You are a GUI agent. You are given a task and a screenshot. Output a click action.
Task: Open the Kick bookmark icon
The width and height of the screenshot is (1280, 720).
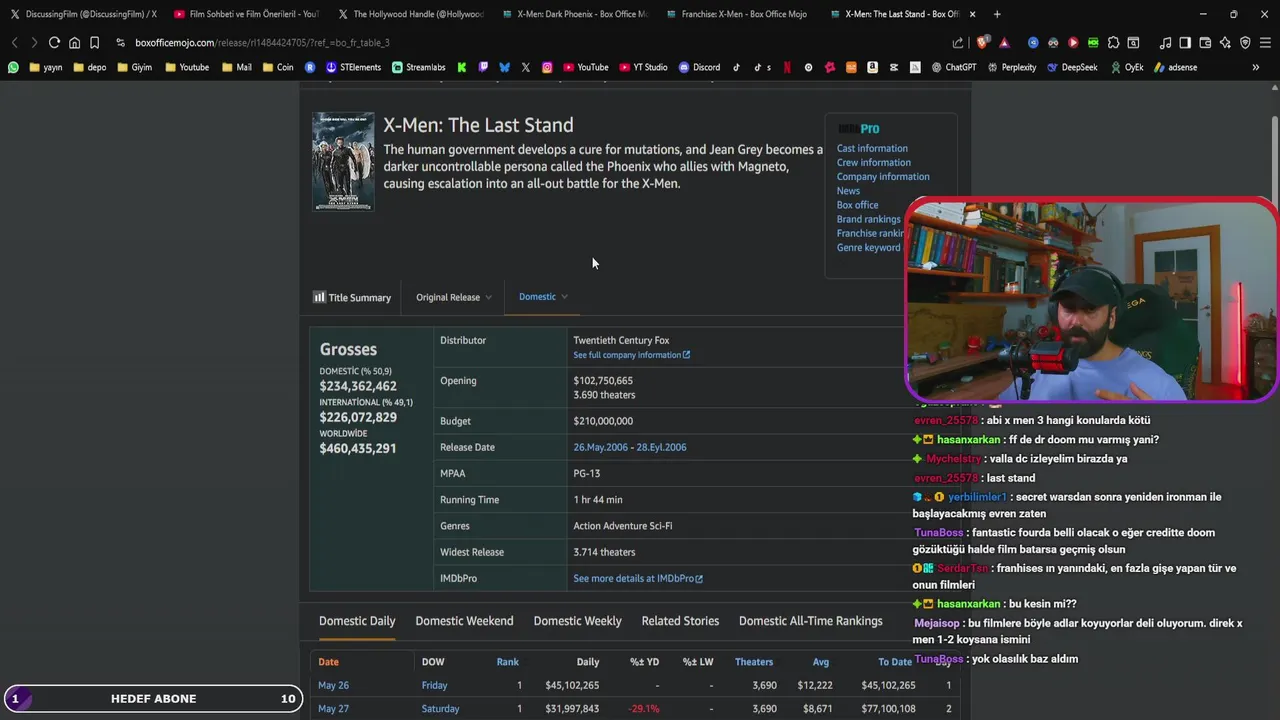pyautogui.click(x=462, y=67)
